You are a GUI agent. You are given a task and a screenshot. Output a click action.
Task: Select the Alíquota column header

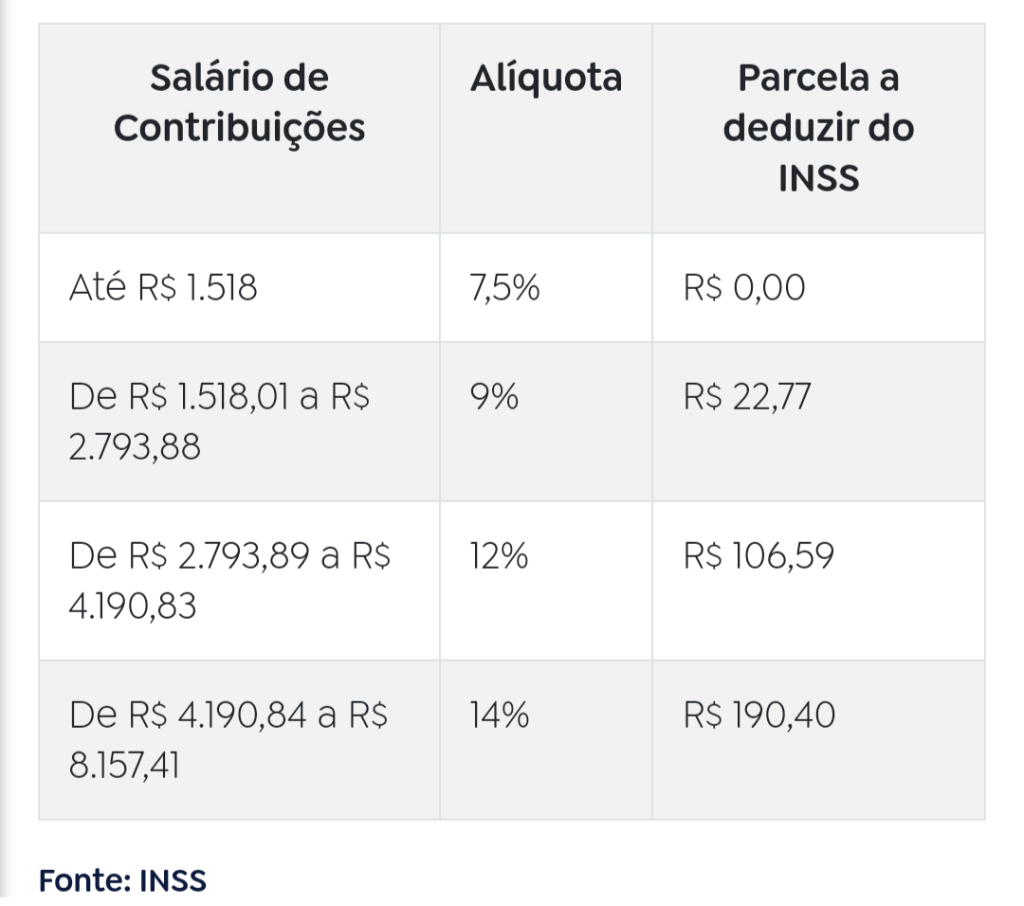(x=546, y=78)
